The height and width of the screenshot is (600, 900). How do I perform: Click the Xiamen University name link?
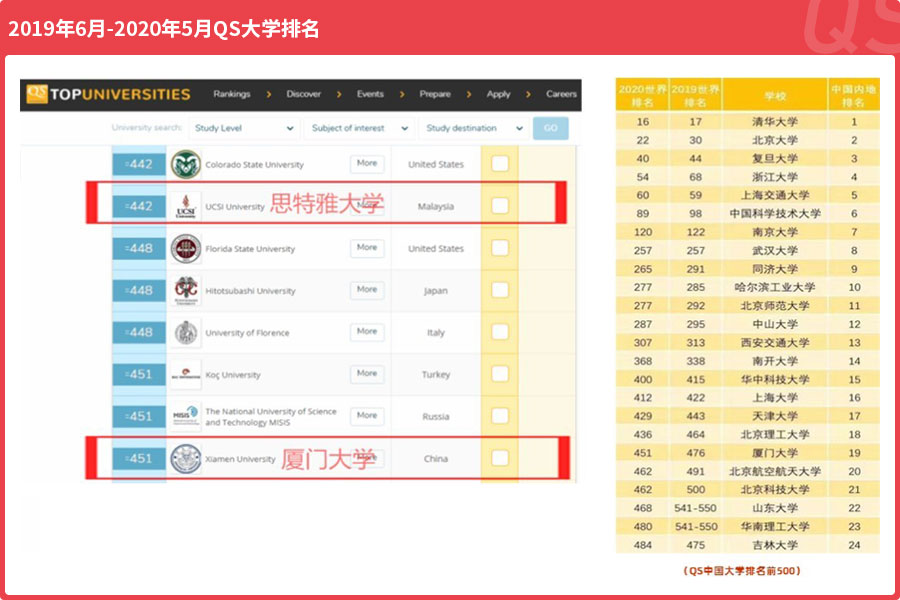(x=240, y=459)
